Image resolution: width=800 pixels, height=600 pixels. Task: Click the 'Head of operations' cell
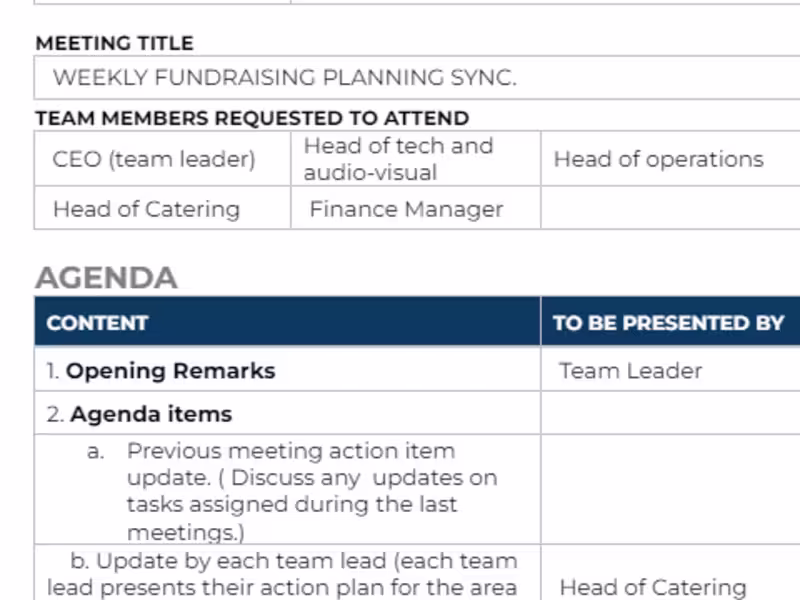click(658, 159)
